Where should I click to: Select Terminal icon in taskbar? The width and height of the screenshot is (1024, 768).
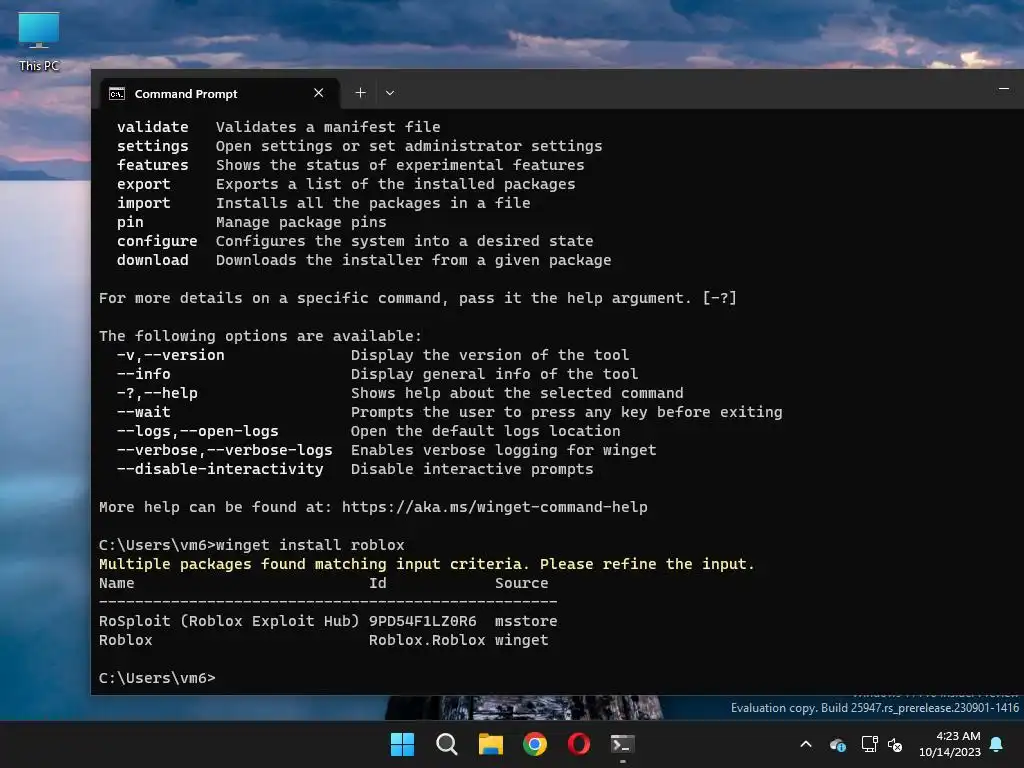pyautogui.click(x=622, y=744)
